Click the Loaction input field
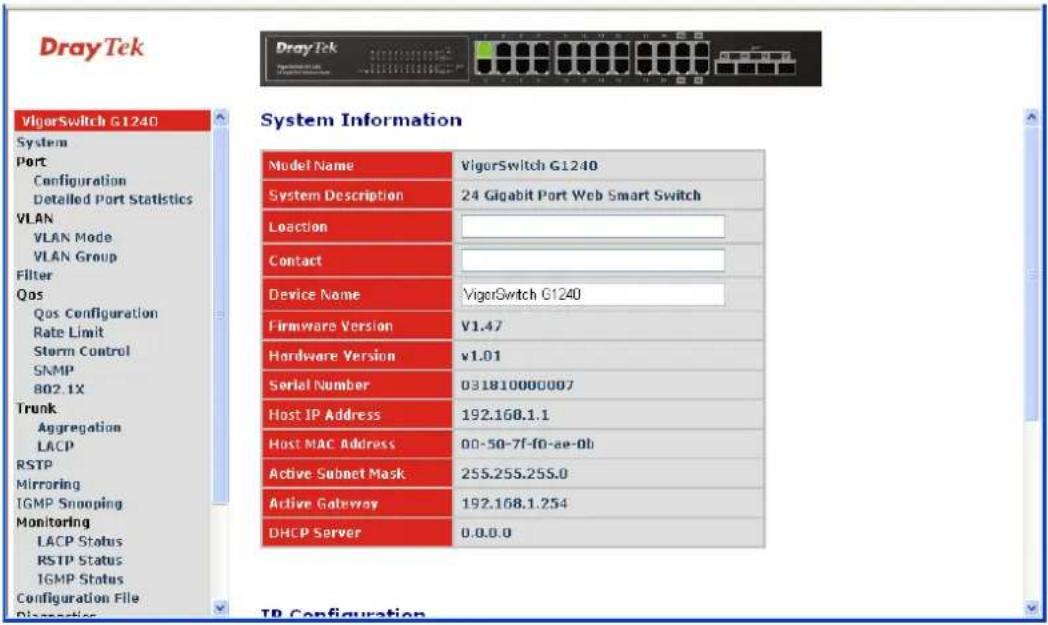The height and width of the screenshot is (625, 1048). 593,227
